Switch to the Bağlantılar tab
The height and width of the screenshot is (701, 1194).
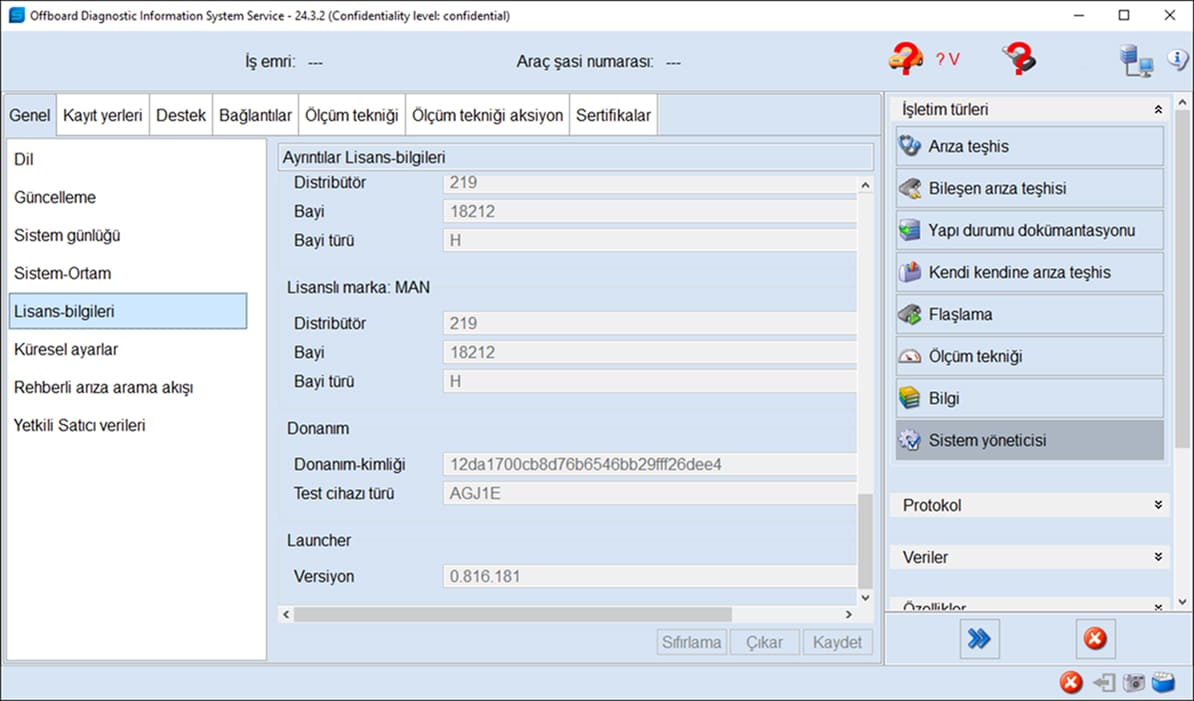click(256, 116)
